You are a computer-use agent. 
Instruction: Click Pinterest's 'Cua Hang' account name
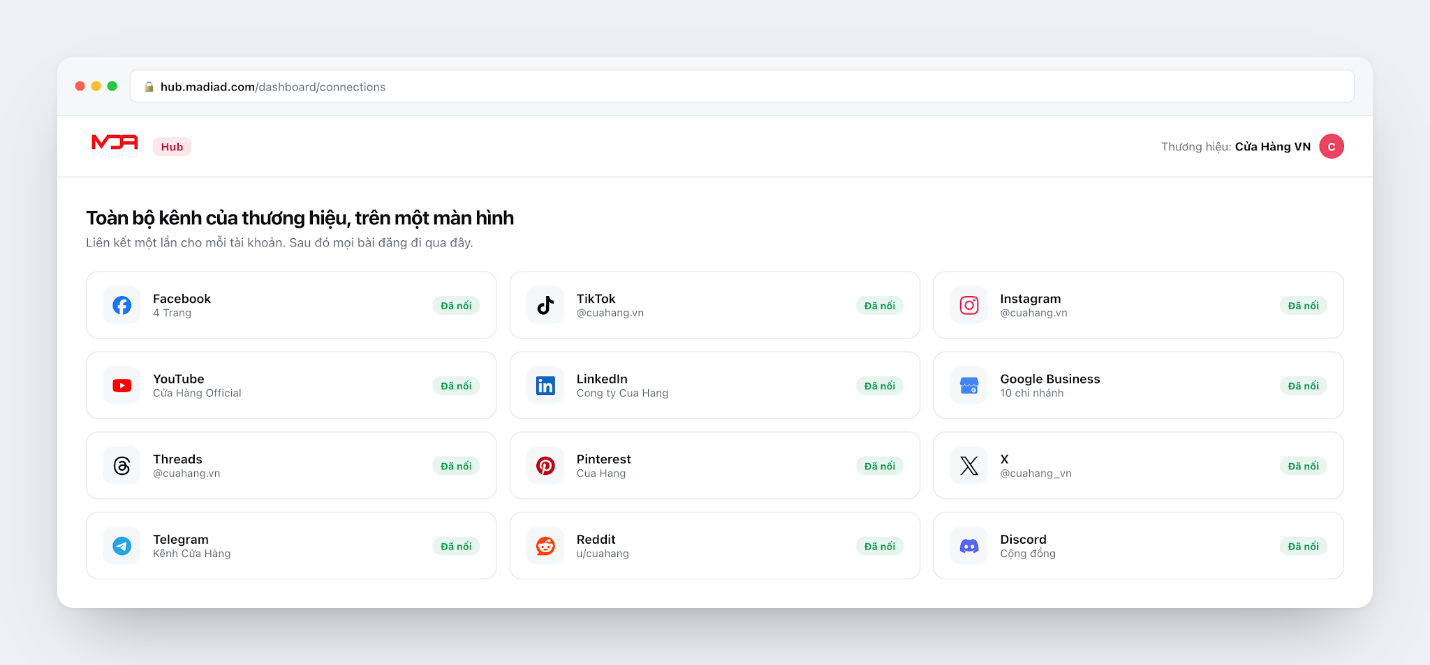[601, 473]
